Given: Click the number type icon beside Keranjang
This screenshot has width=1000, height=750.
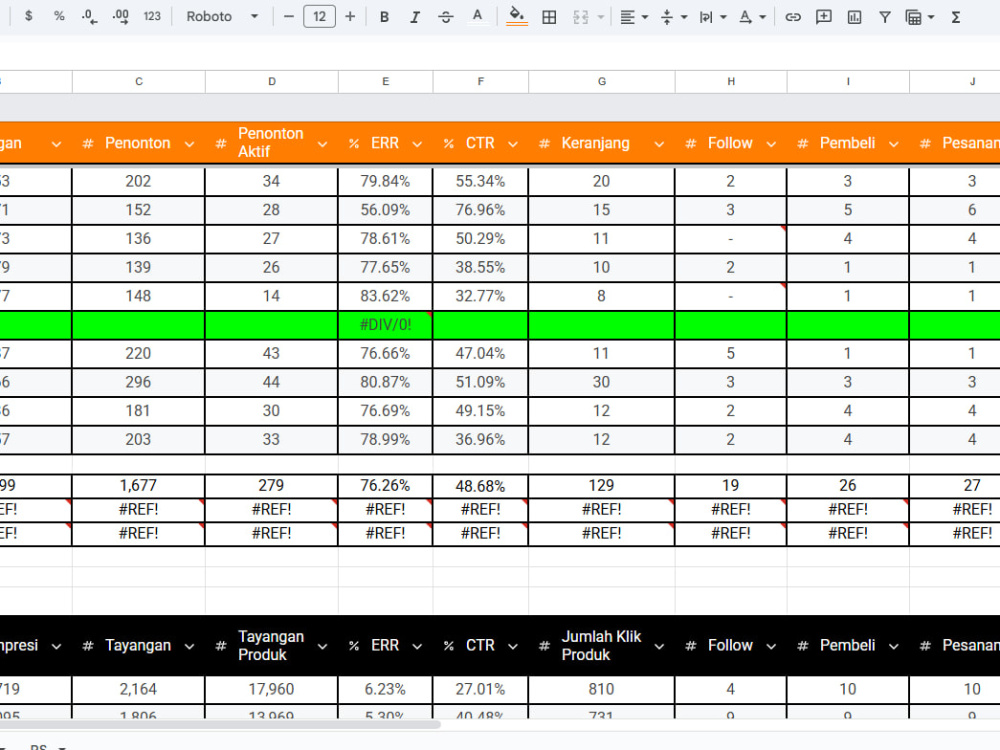Looking at the screenshot, I should click(544, 143).
